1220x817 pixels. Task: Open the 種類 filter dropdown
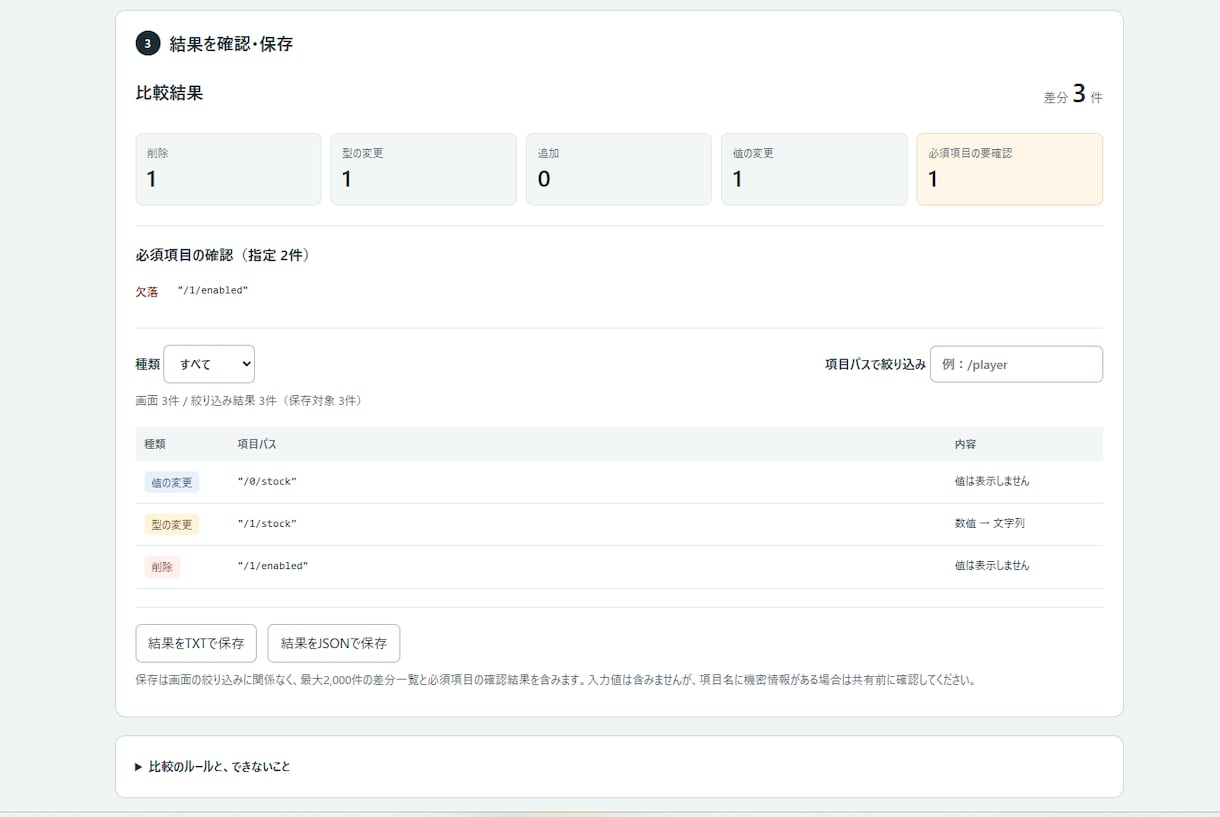(209, 364)
